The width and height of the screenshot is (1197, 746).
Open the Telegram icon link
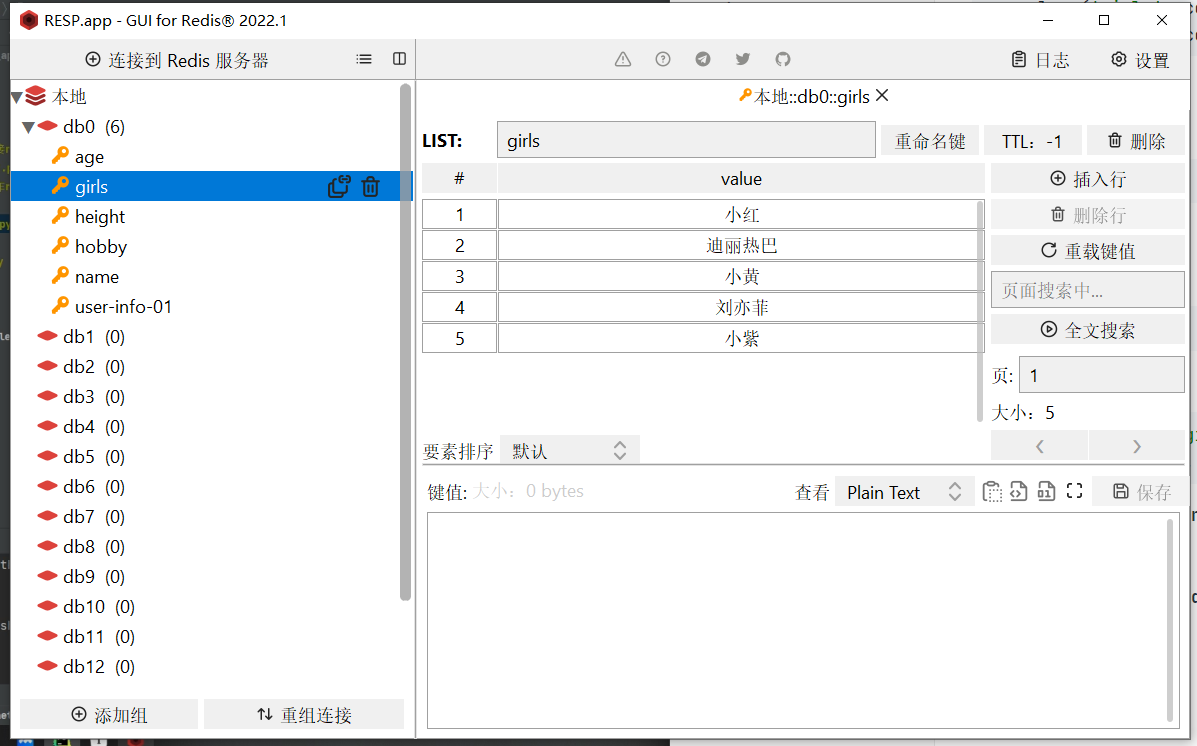(703, 60)
